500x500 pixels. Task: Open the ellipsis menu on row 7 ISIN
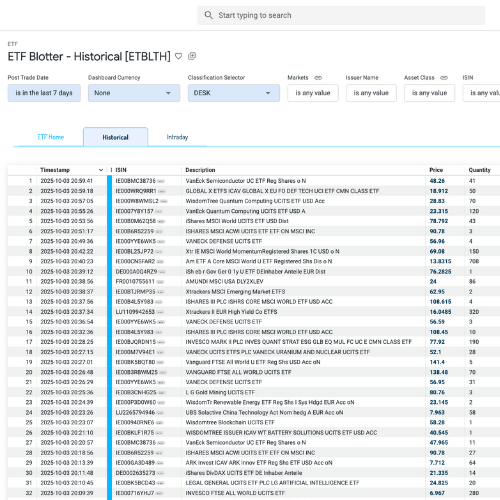coord(161,241)
